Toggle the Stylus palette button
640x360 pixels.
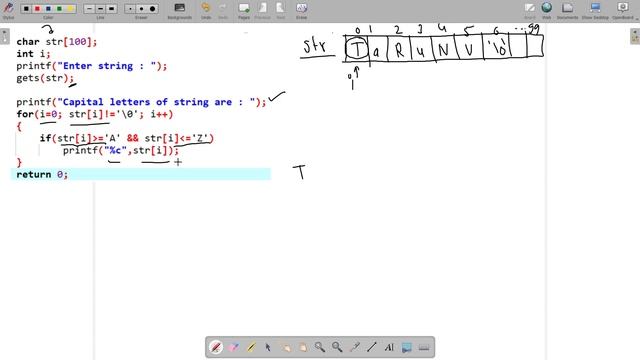click(8, 10)
